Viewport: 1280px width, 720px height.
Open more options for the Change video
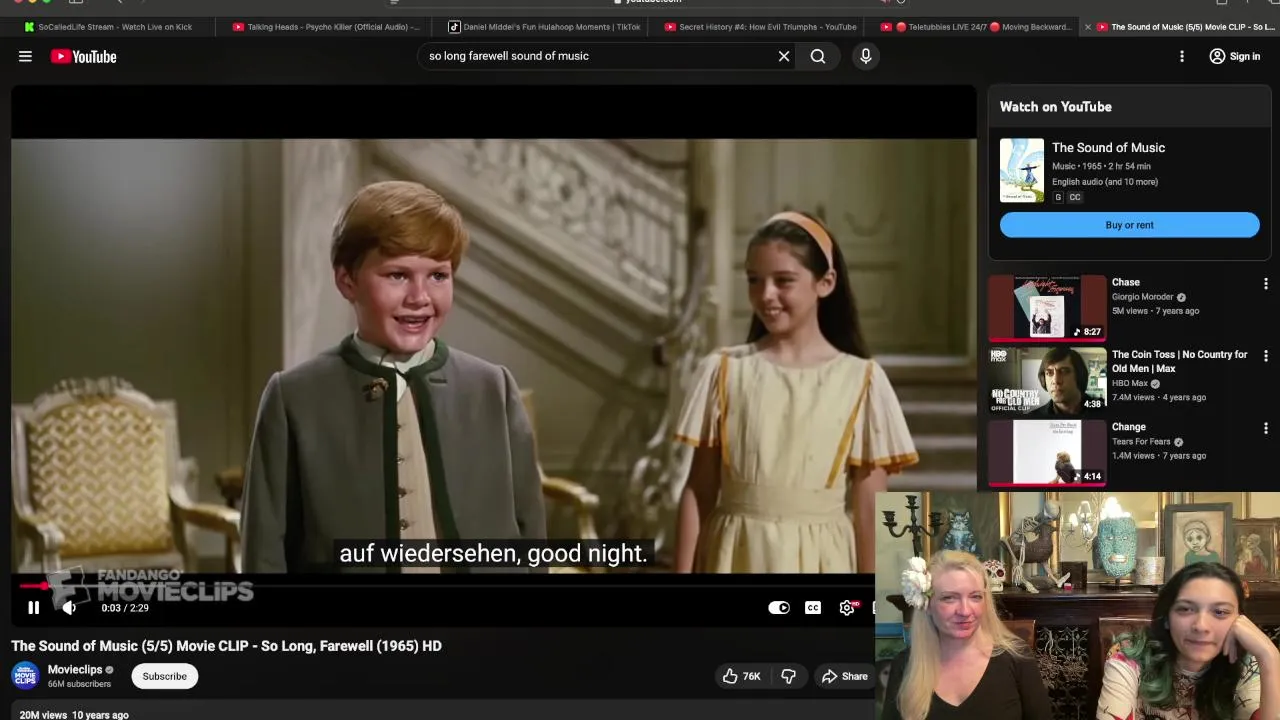coord(1265,428)
